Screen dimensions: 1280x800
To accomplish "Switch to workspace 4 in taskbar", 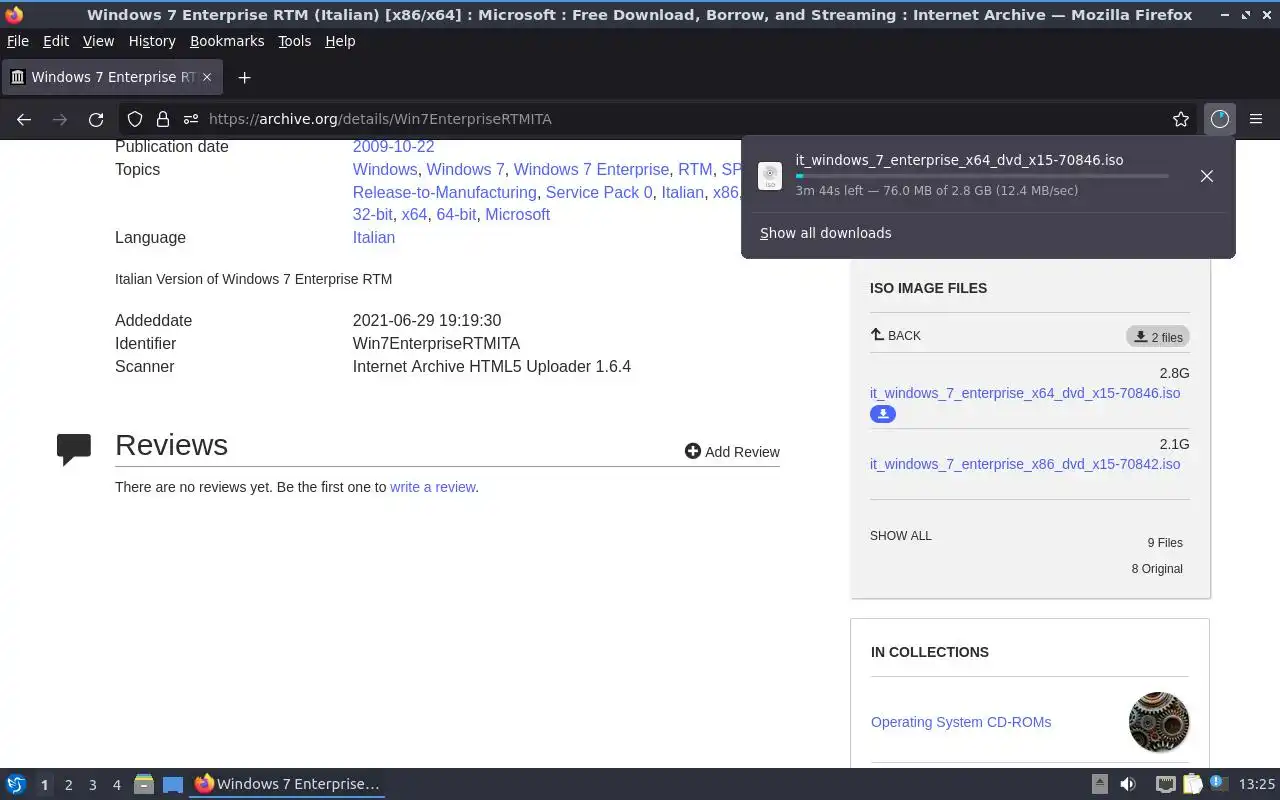I will click(x=116, y=785).
